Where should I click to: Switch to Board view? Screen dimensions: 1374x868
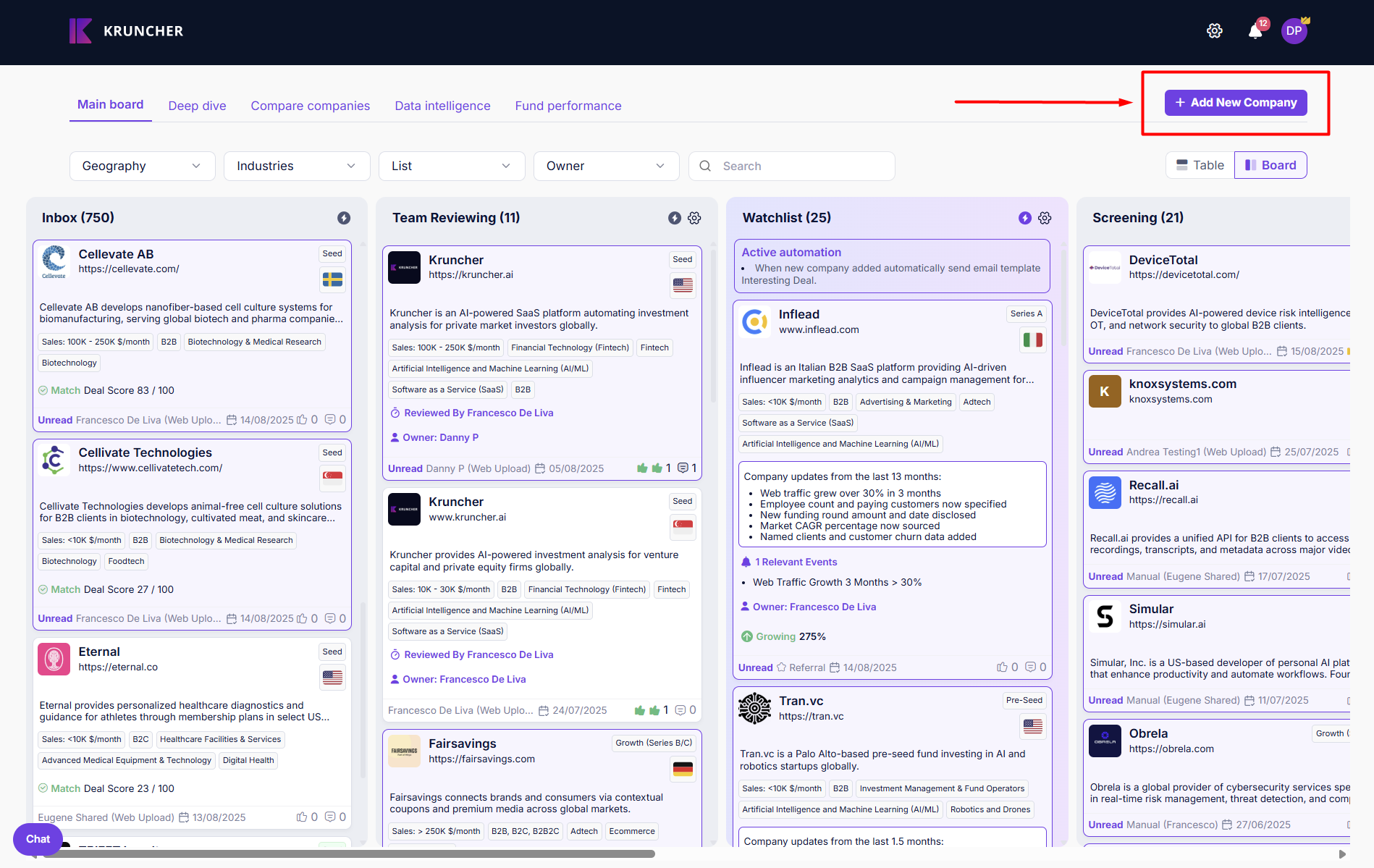tap(1270, 165)
